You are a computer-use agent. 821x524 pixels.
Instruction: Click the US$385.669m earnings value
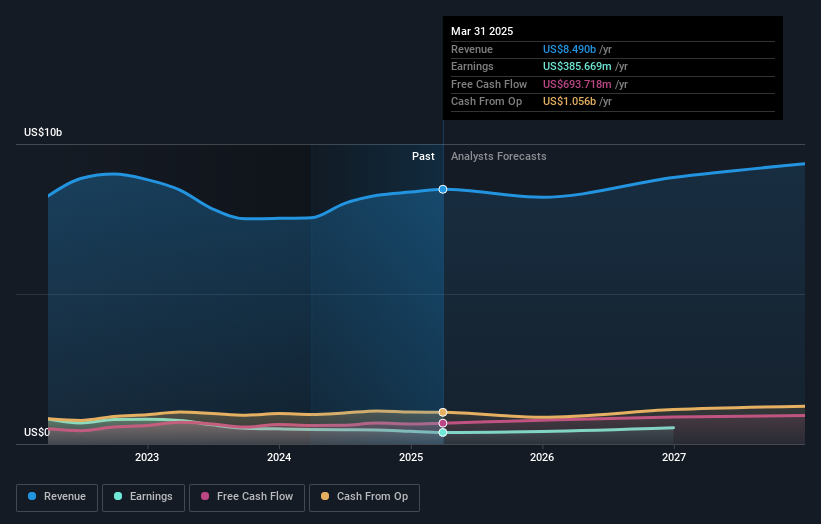[577, 66]
